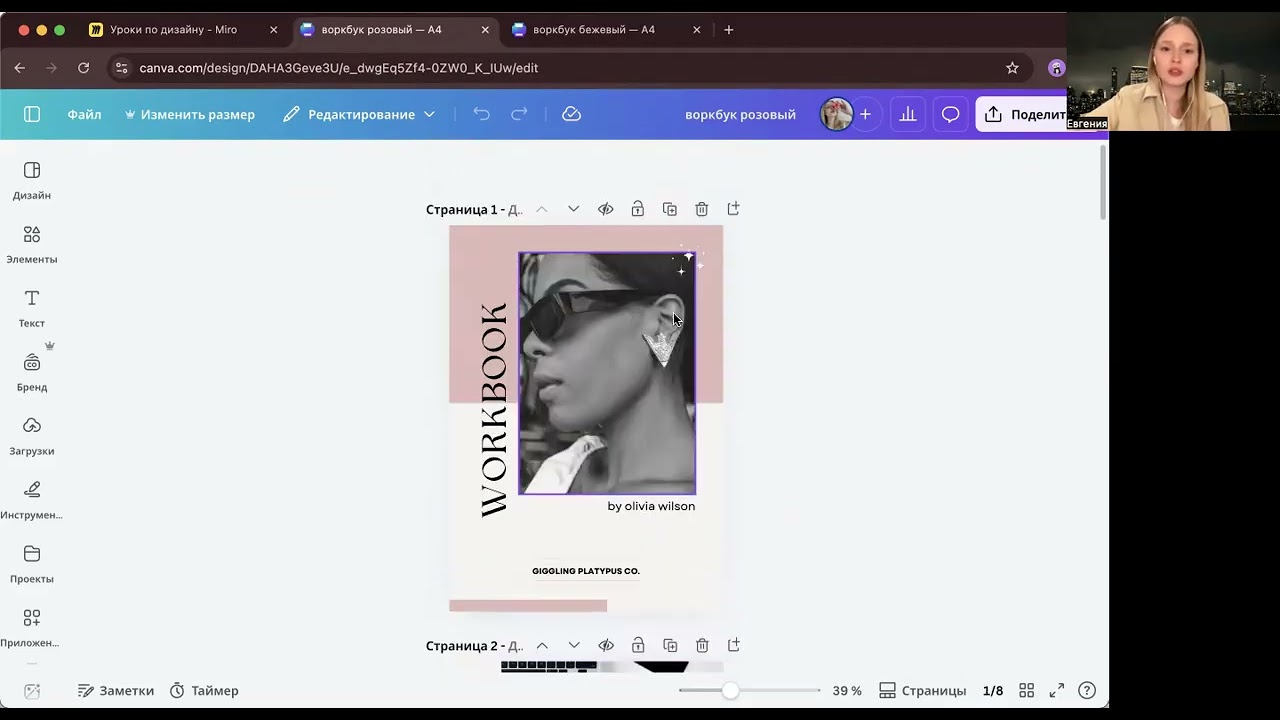Select the Текст tool in sidebar

click(x=32, y=309)
